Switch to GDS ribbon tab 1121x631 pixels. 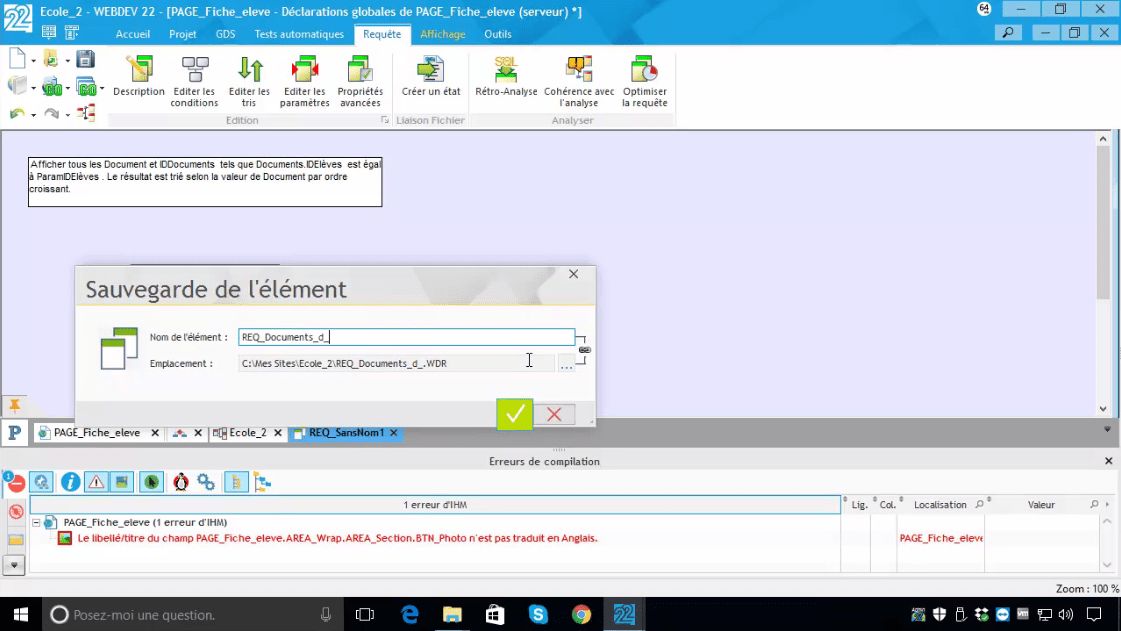225,34
